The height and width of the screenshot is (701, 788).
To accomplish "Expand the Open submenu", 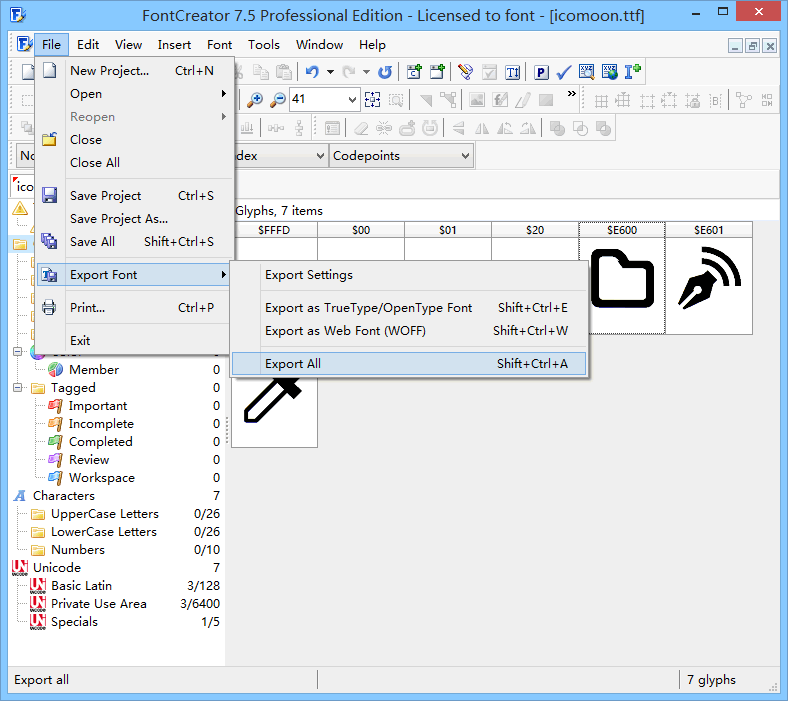I will coord(135,94).
